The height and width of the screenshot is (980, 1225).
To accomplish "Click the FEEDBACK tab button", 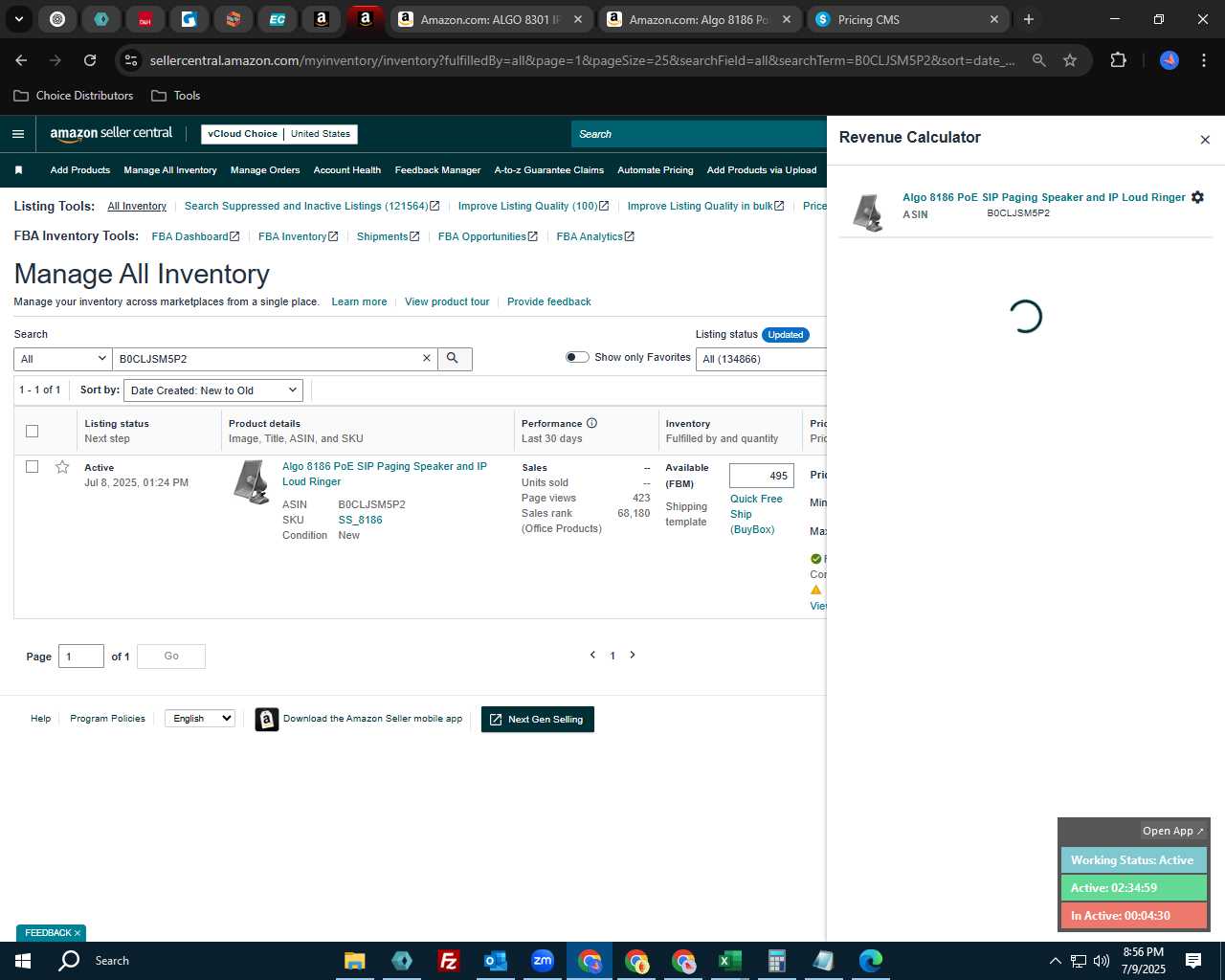I will click(52, 933).
